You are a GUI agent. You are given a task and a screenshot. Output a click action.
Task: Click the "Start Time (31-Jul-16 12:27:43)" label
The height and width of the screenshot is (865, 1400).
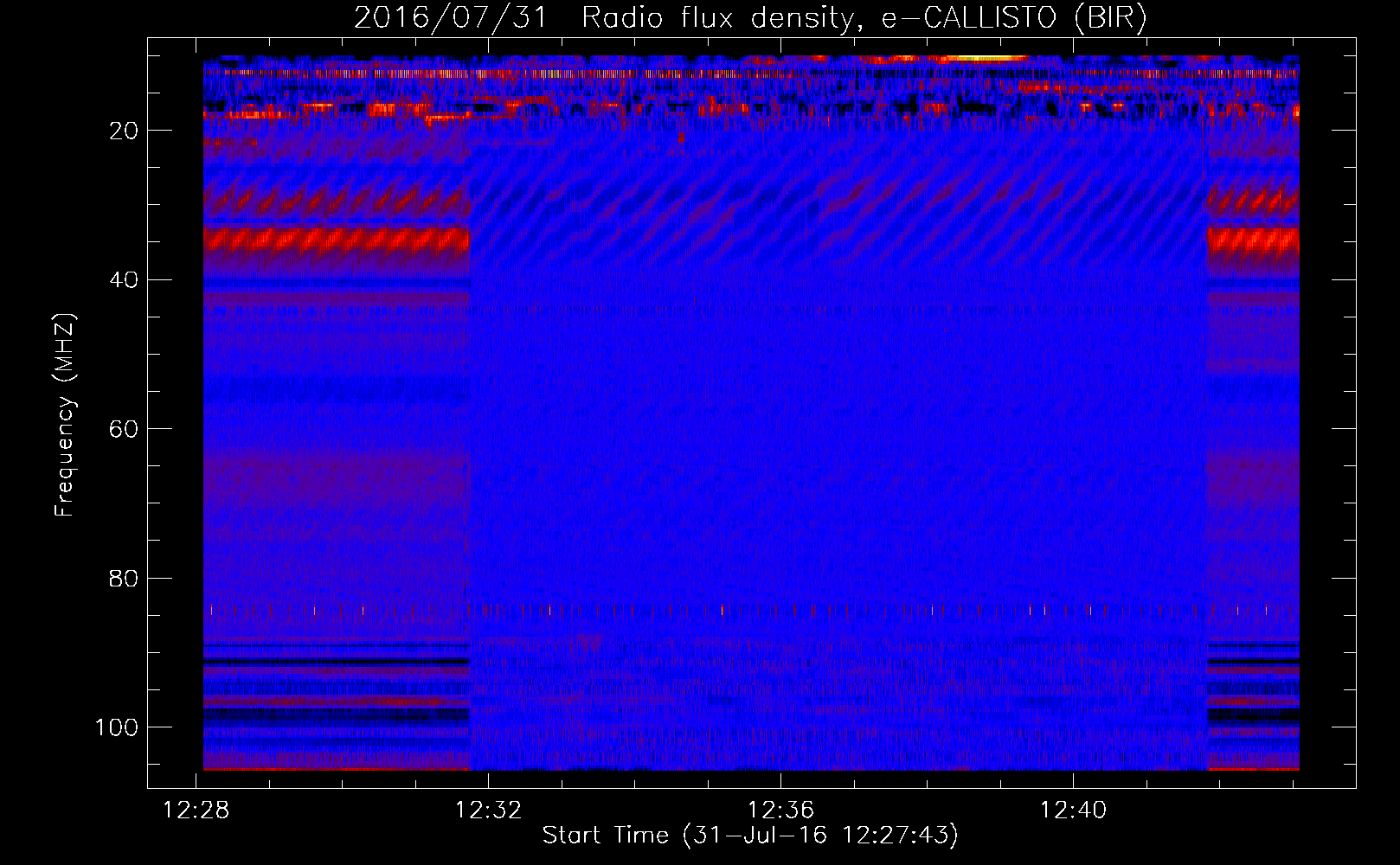tap(750, 836)
